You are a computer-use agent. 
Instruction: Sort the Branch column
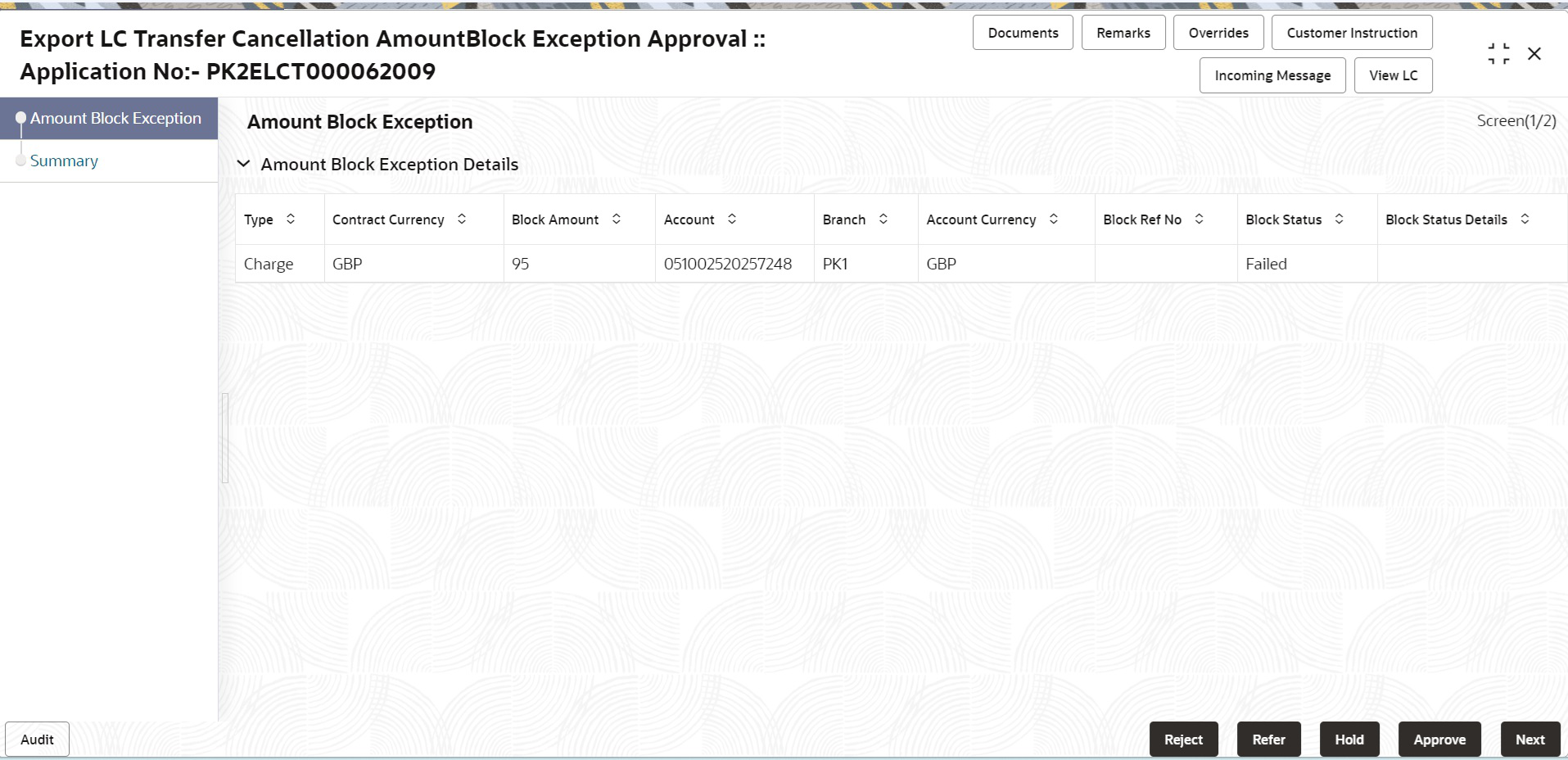click(883, 219)
